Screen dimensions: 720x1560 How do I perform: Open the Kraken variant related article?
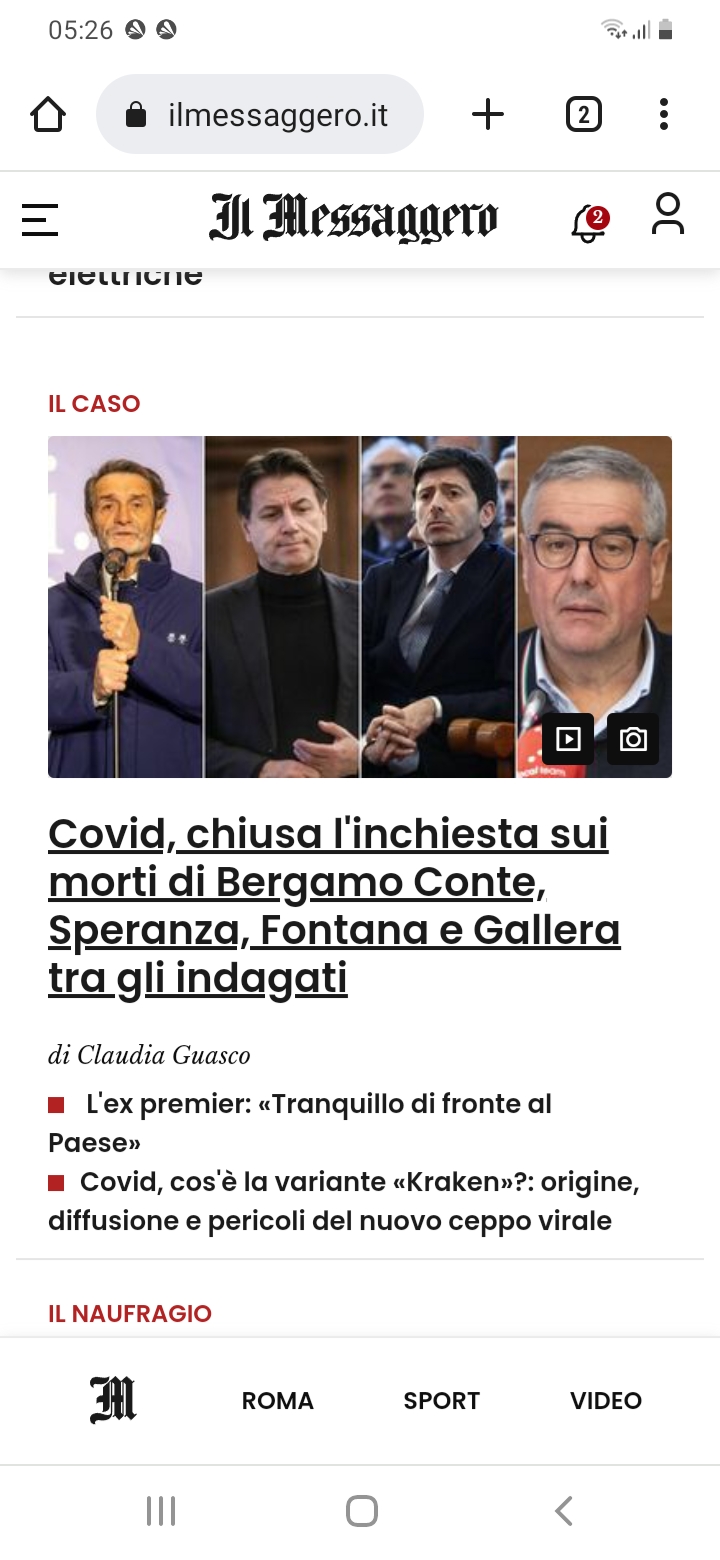point(344,1201)
